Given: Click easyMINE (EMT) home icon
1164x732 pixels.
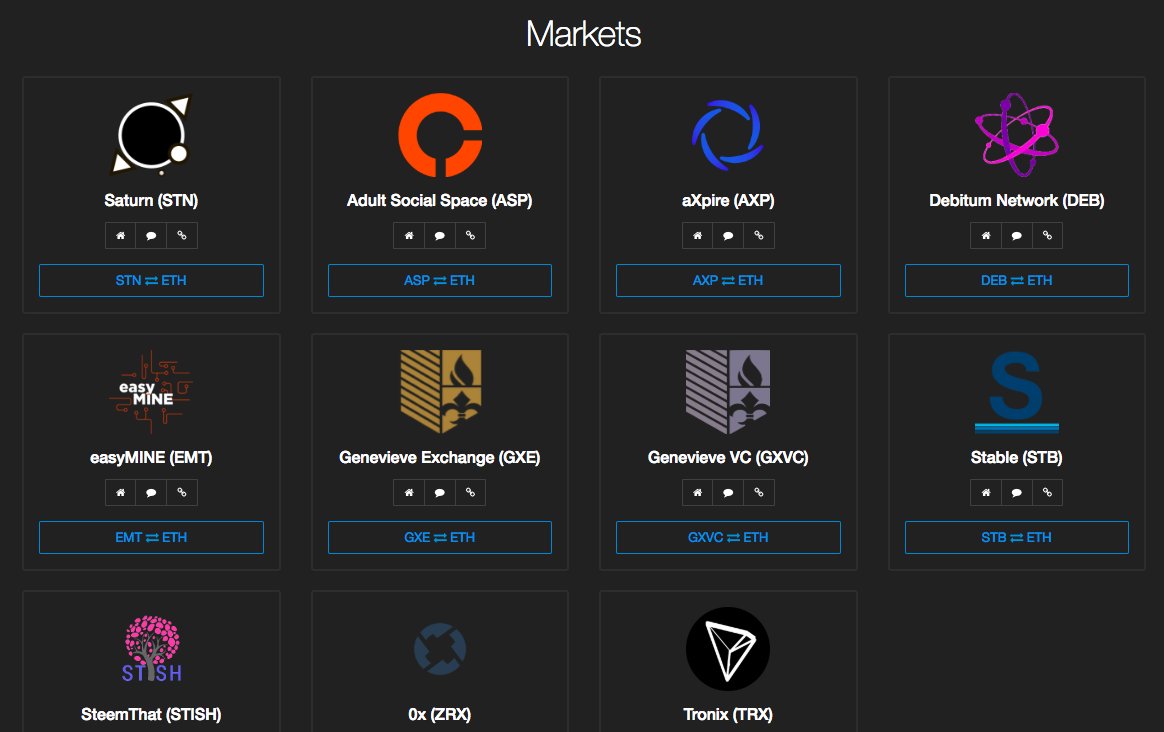Looking at the screenshot, I should 120,492.
